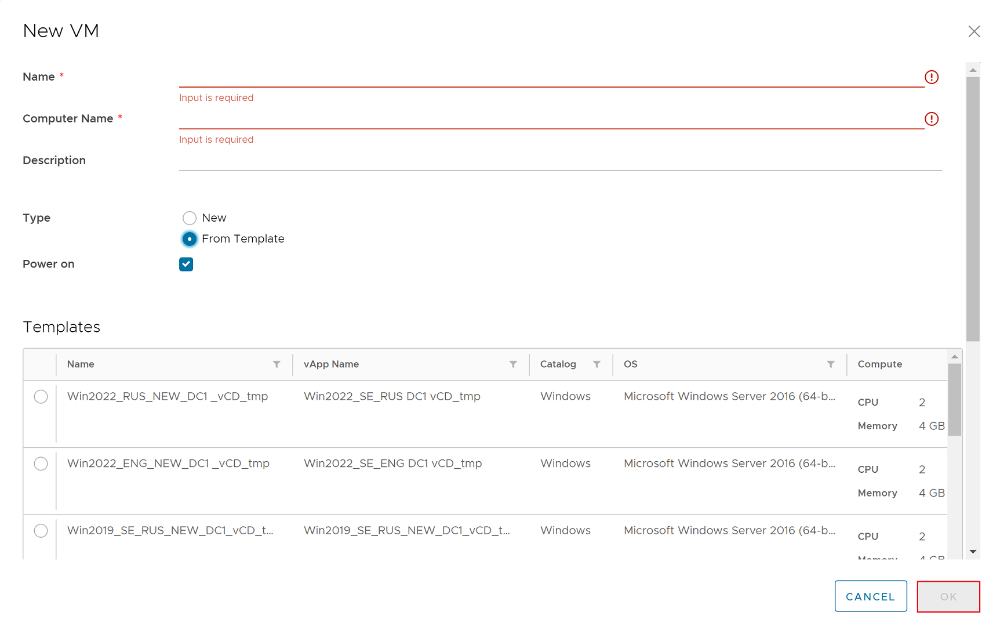Click the Name field error icon
Screen dimensions: 1000x630
[931, 77]
